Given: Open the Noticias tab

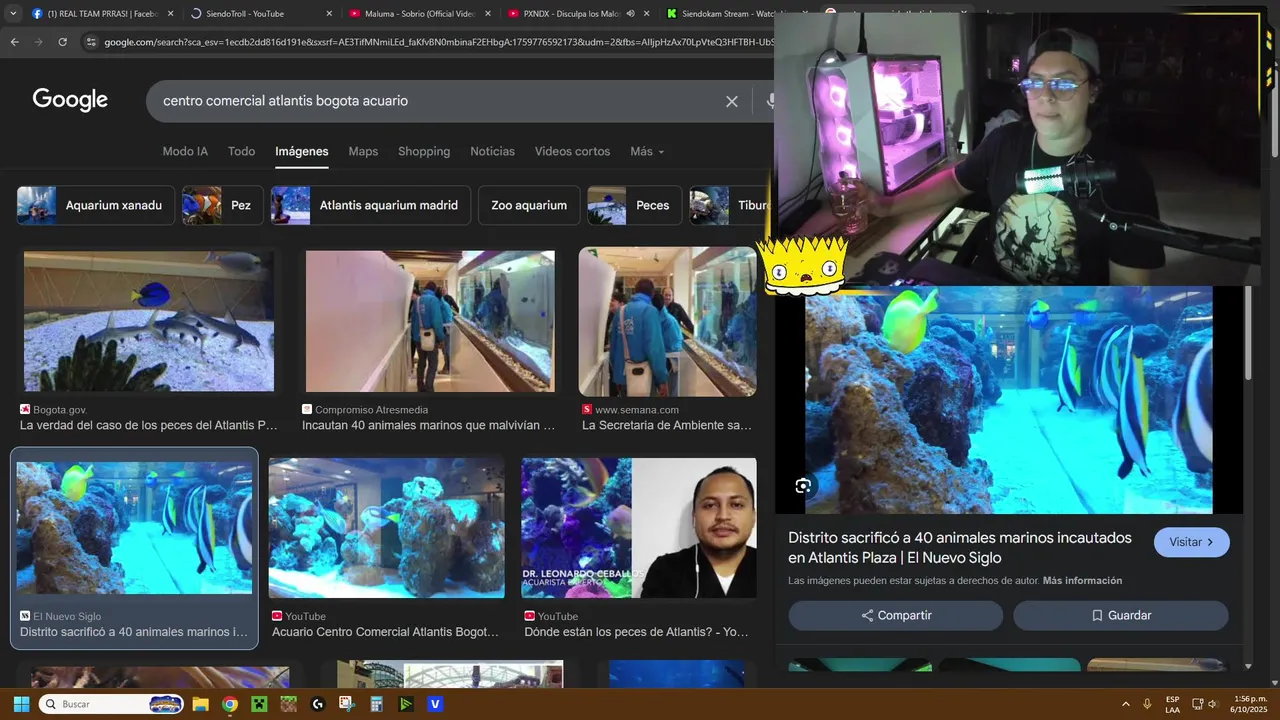Looking at the screenshot, I should click(492, 151).
